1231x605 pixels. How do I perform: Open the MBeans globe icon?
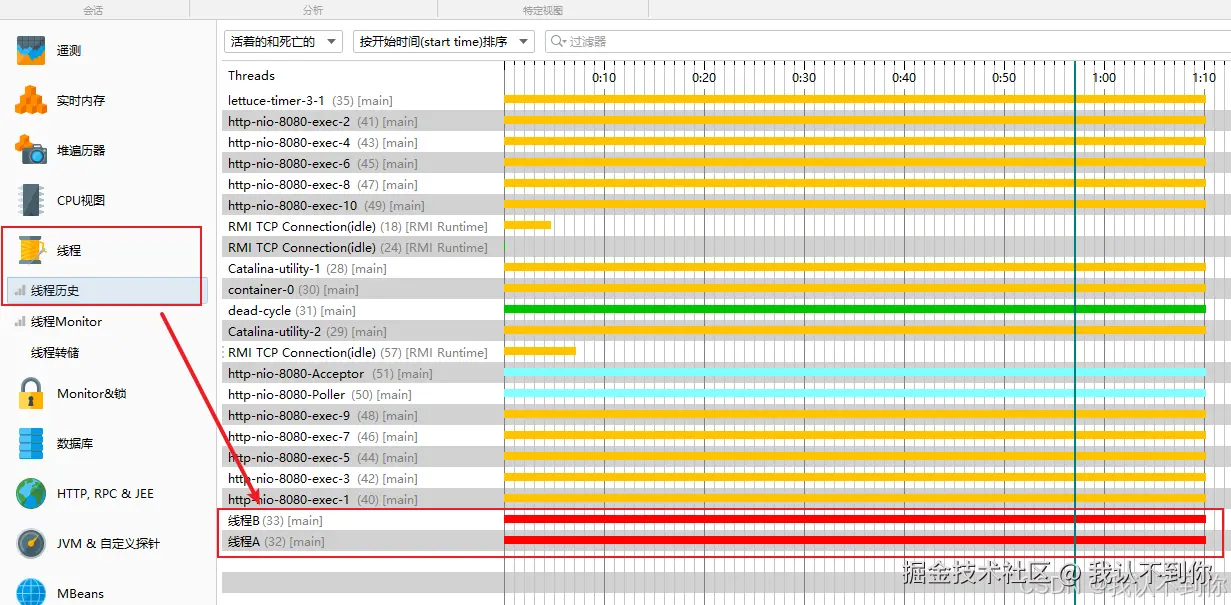tap(31, 592)
